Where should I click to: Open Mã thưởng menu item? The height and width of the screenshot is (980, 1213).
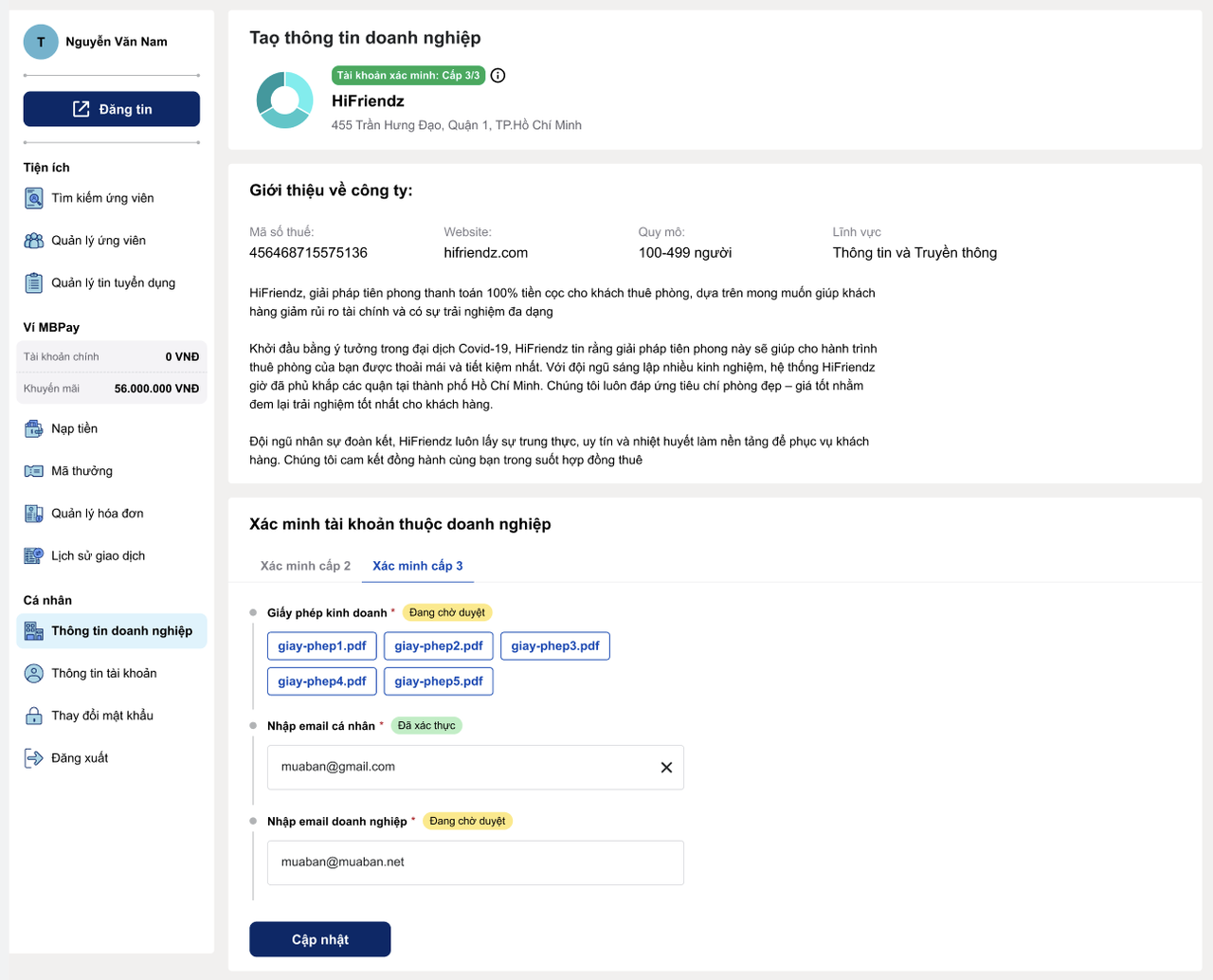click(112, 471)
